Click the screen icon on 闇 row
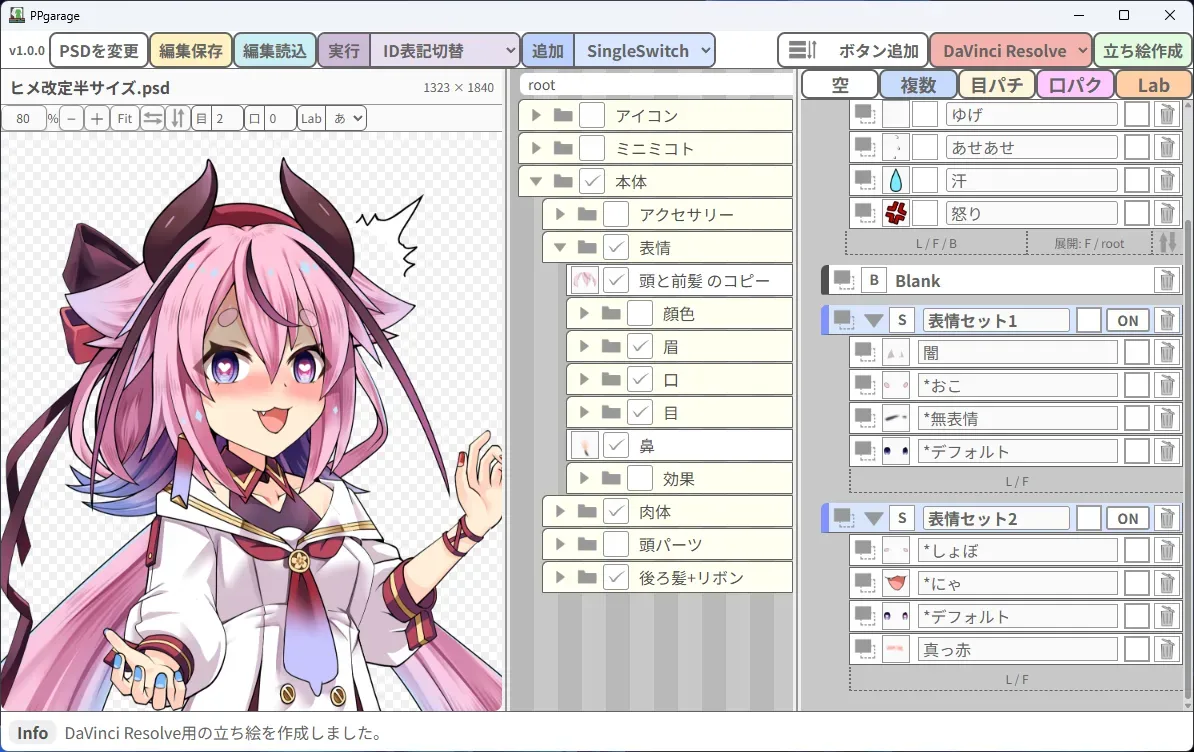The image size is (1194, 752). pos(864,353)
